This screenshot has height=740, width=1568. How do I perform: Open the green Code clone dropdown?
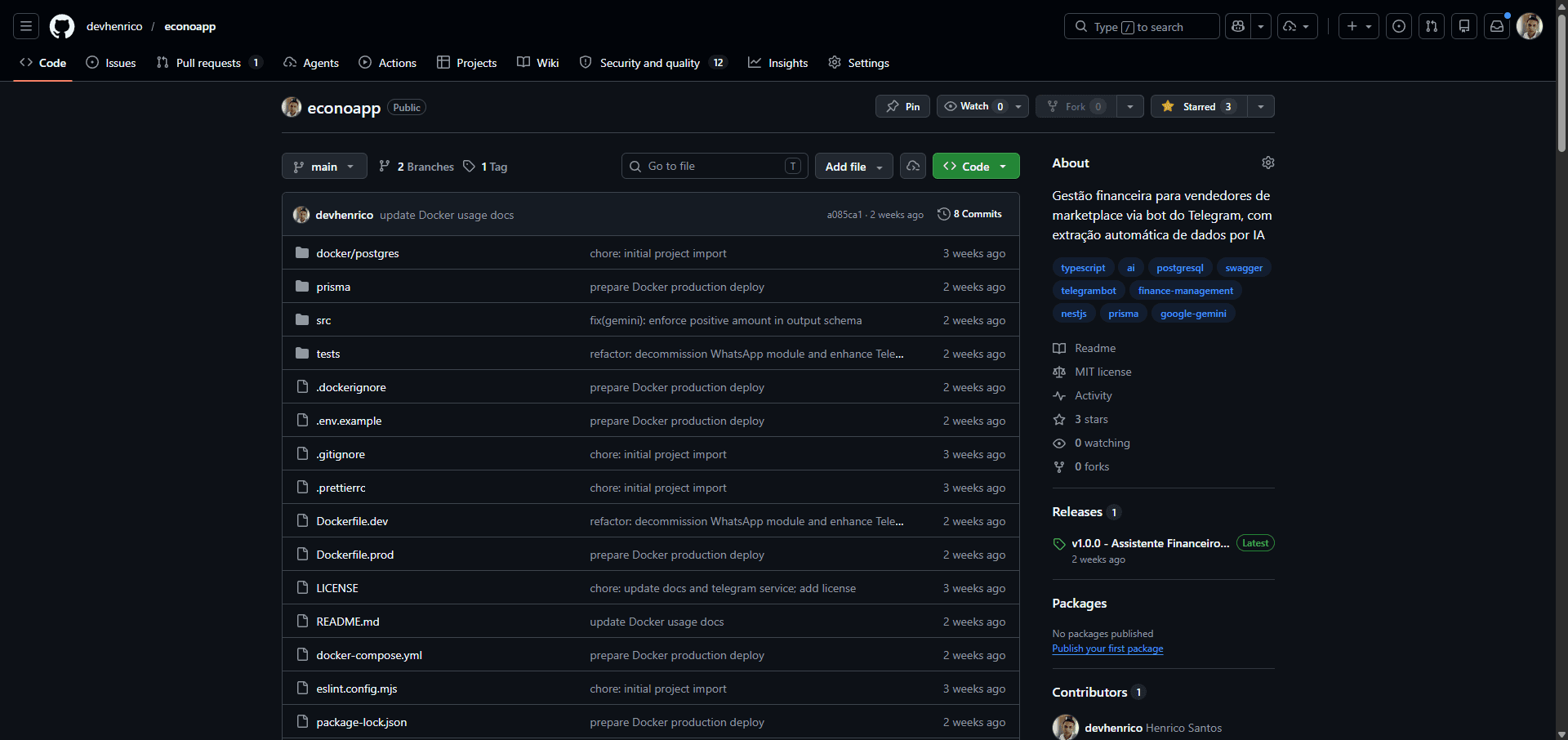[976, 166]
